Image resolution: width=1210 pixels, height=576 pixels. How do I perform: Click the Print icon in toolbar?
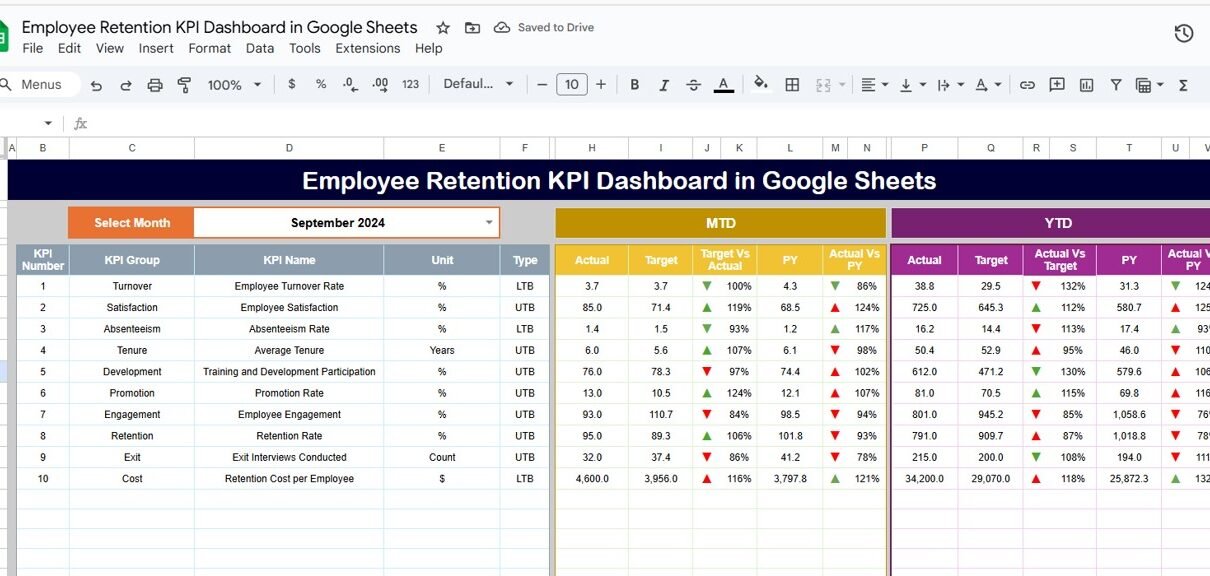tap(155, 85)
